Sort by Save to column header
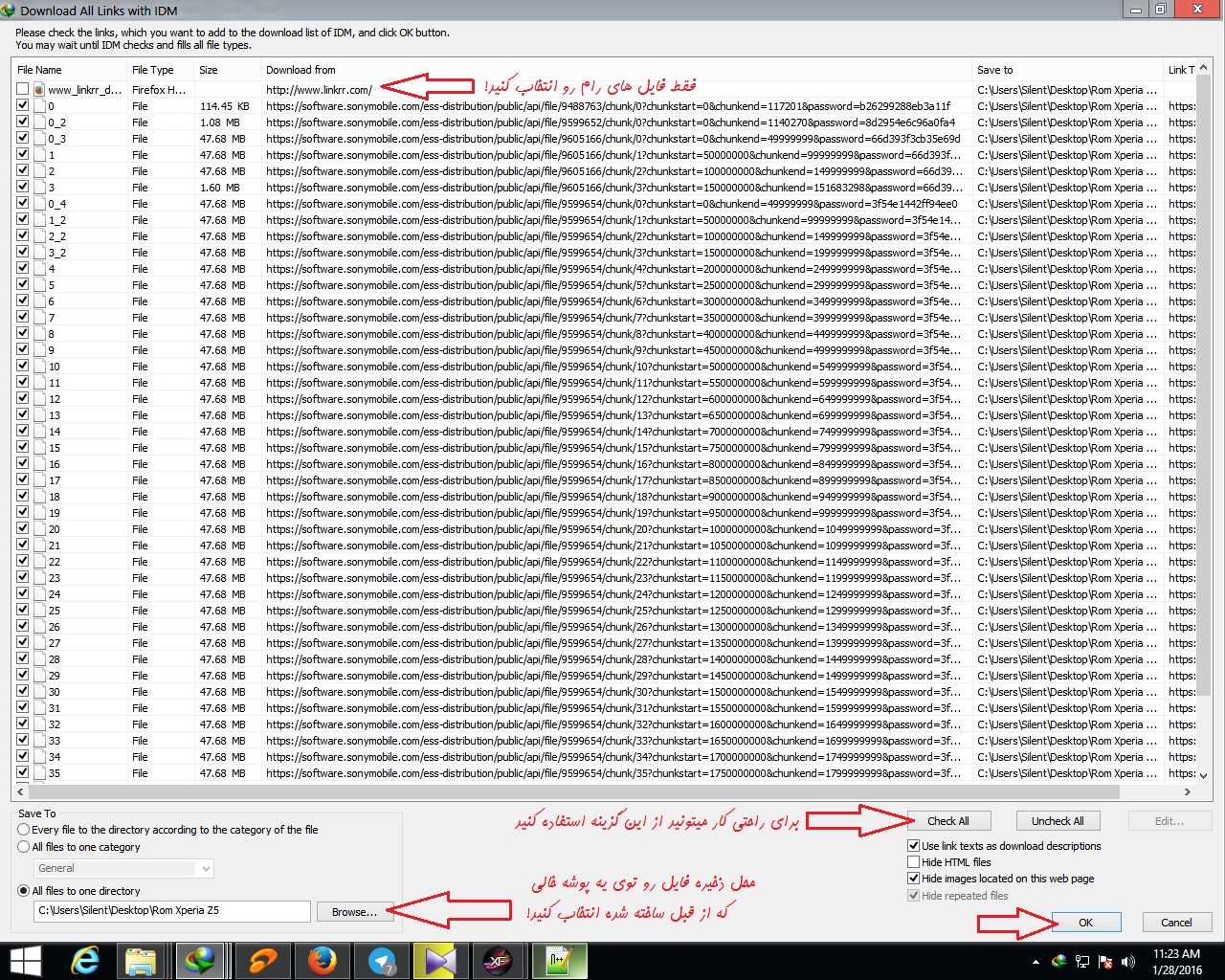The height and width of the screenshot is (980, 1225). [1067, 70]
